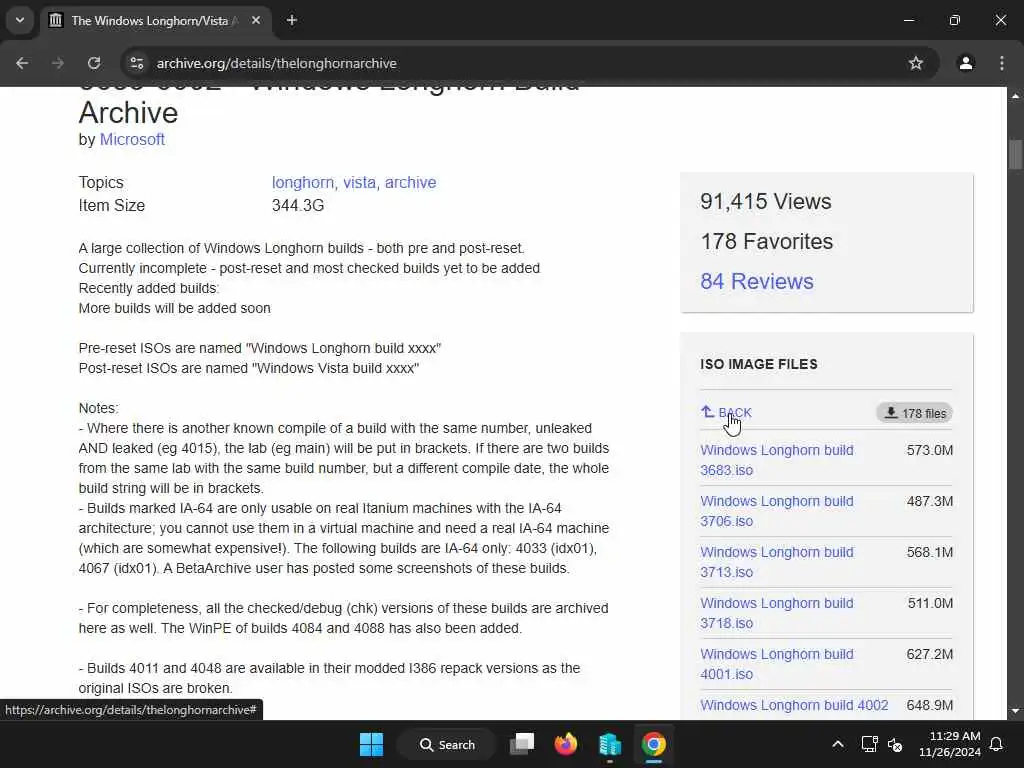Open Windows Longhorn build 4001.iso
This screenshot has width=1024, height=768.
[x=776, y=664]
